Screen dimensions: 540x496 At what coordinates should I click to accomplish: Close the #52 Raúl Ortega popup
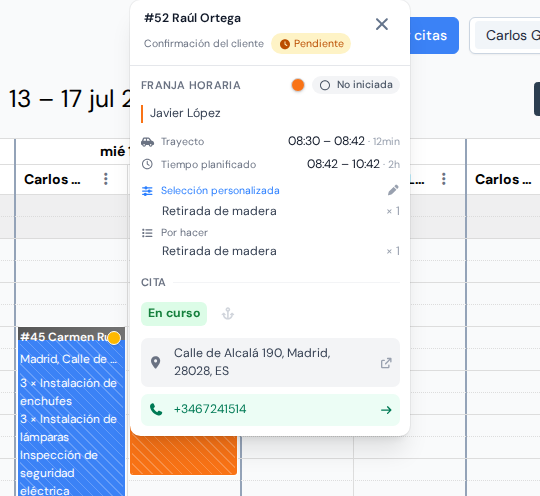(x=382, y=24)
